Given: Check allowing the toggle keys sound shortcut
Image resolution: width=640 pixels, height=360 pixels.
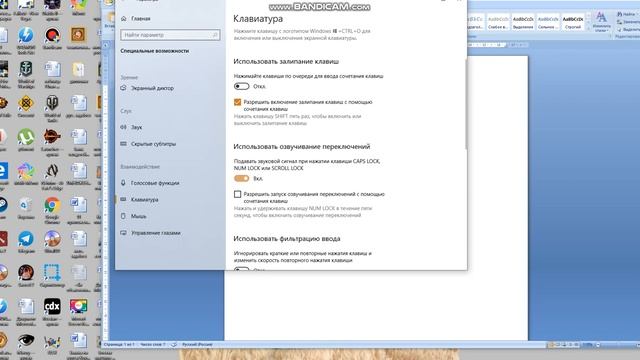Looking at the screenshot, I should (x=238, y=194).
